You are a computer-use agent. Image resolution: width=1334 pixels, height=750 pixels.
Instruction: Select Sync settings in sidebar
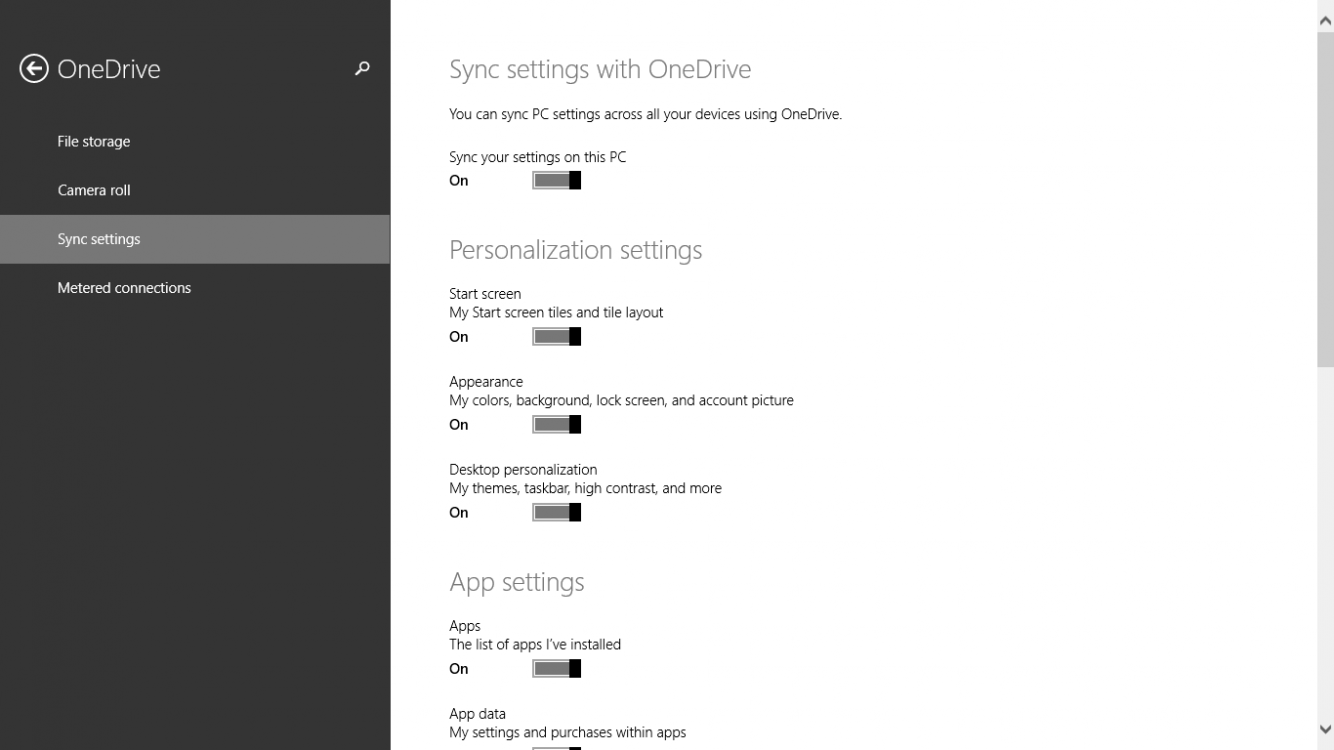(x=195, y=239)
